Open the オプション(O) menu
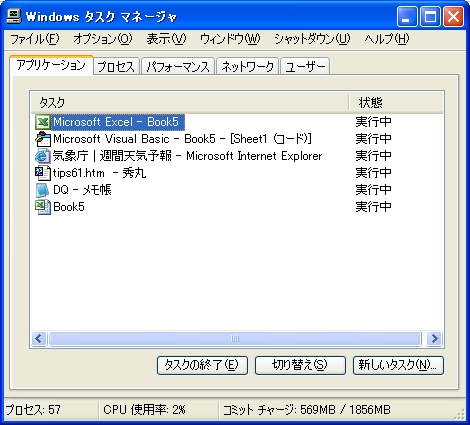Image resolution: width=470 pixels, height=425 pixels. [103, 39]
